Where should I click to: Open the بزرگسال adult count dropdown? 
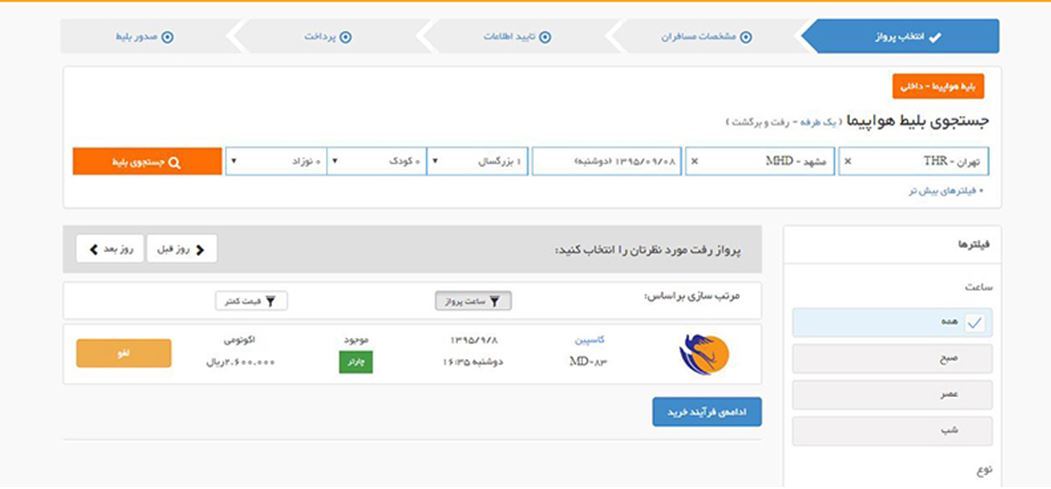pyautogui.click(x=477, y=161)
